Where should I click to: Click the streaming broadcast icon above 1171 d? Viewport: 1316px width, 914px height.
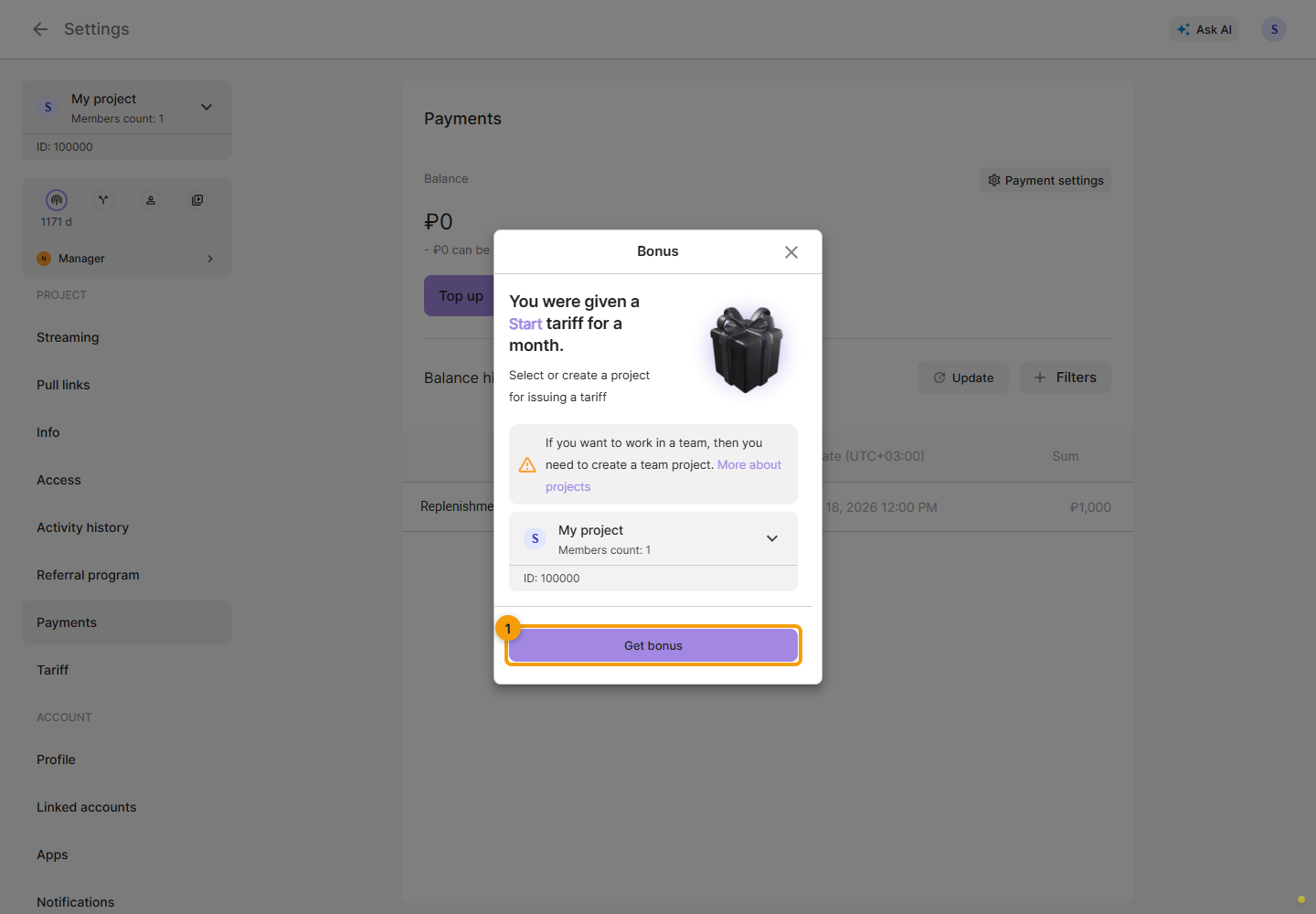click(57, 199)
